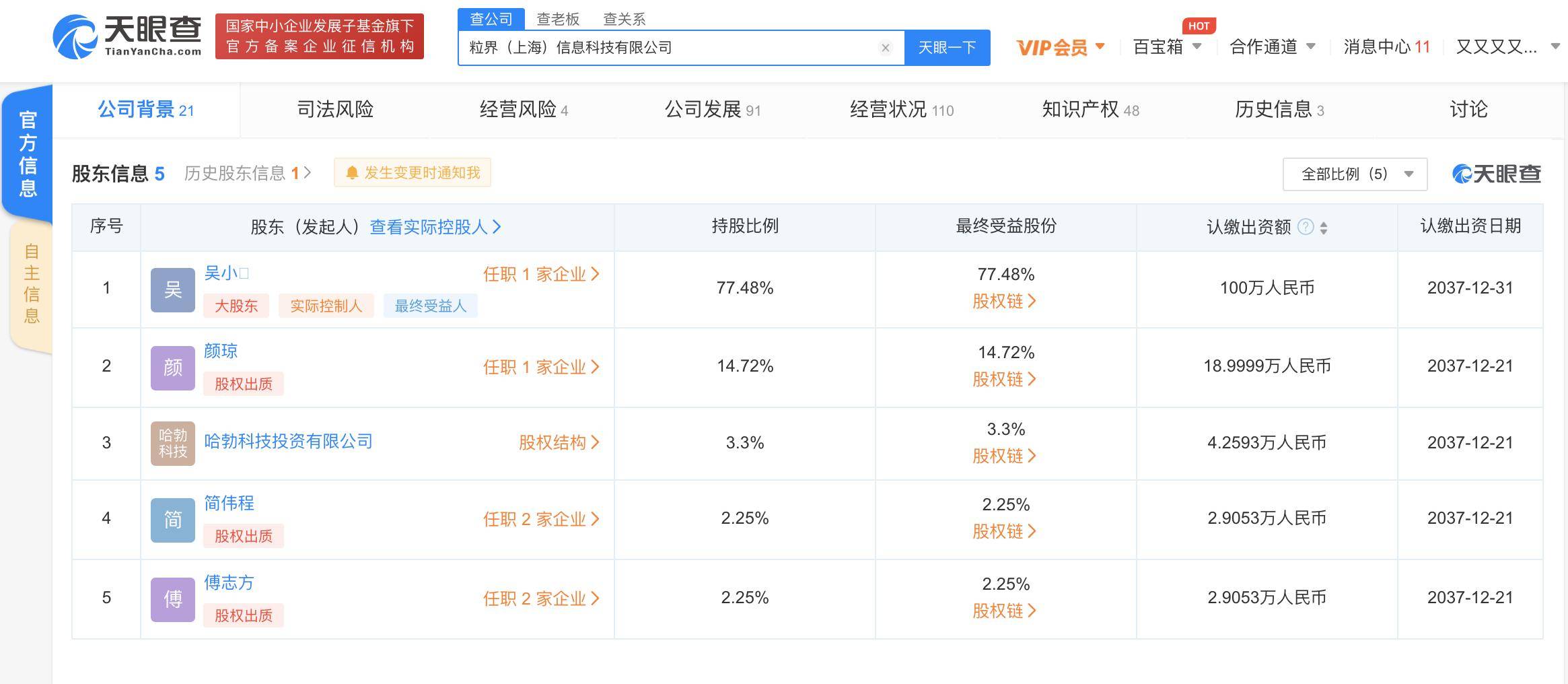Click the 哈勃科技 company avatar icon
This screenshot has height=684, width=1568.
pyautogui.click(x=173, y=443)
